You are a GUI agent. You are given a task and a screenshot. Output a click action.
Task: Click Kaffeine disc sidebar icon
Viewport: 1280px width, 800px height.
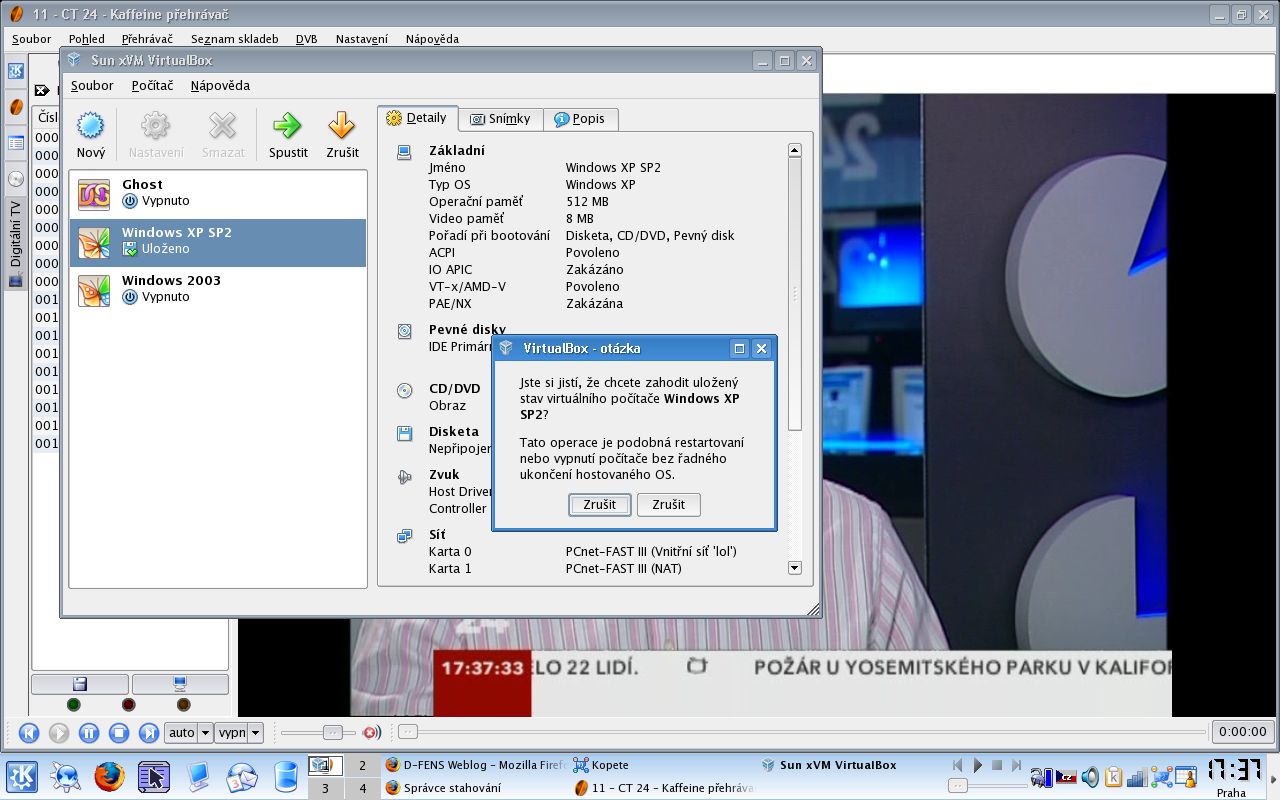pyautogui.click(x=15, y=179)
